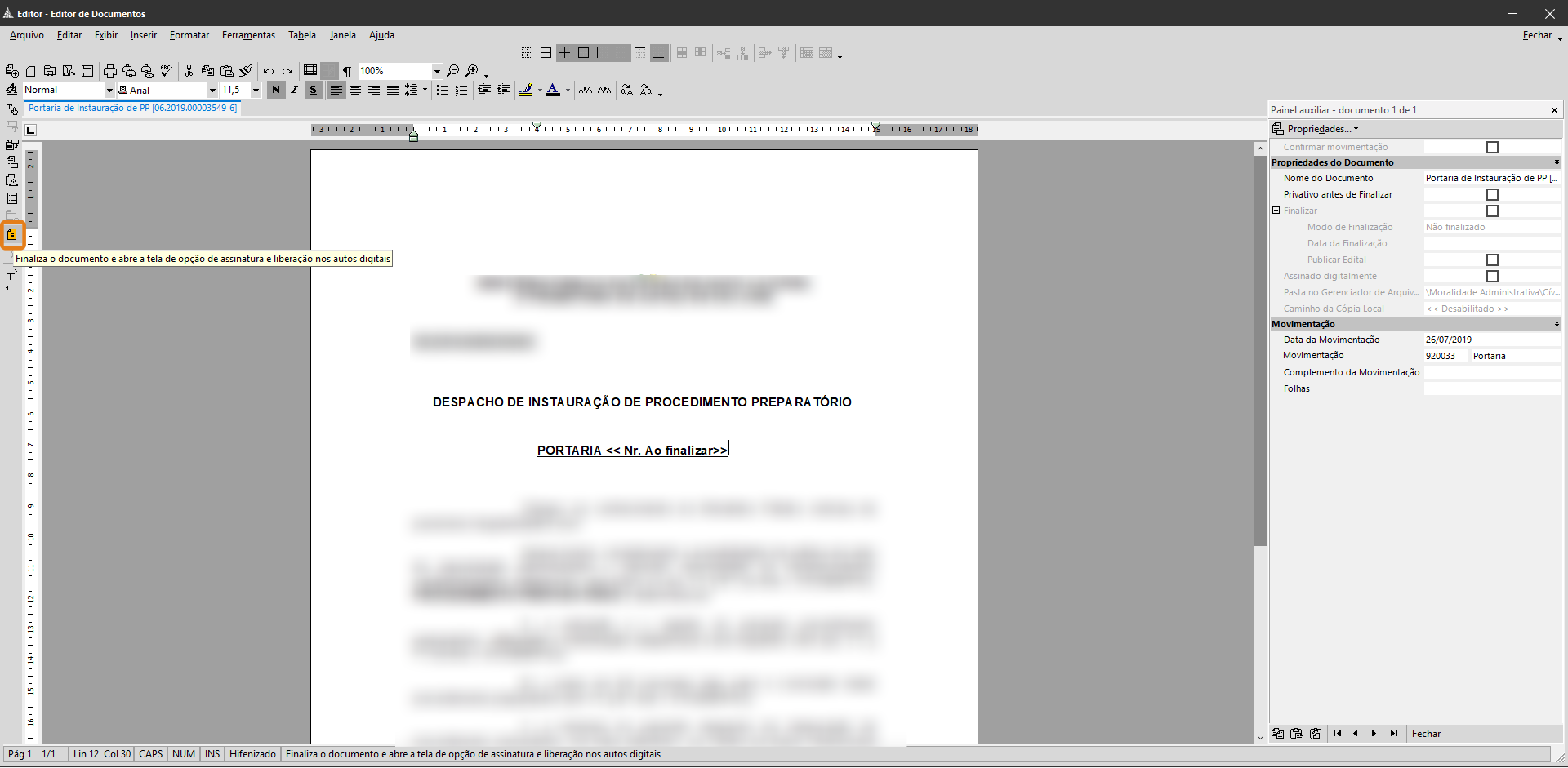Open the print icon on the toolbar
This screenshot has height=768, width=1568.
pyautogui.click(x=109, y=70)
